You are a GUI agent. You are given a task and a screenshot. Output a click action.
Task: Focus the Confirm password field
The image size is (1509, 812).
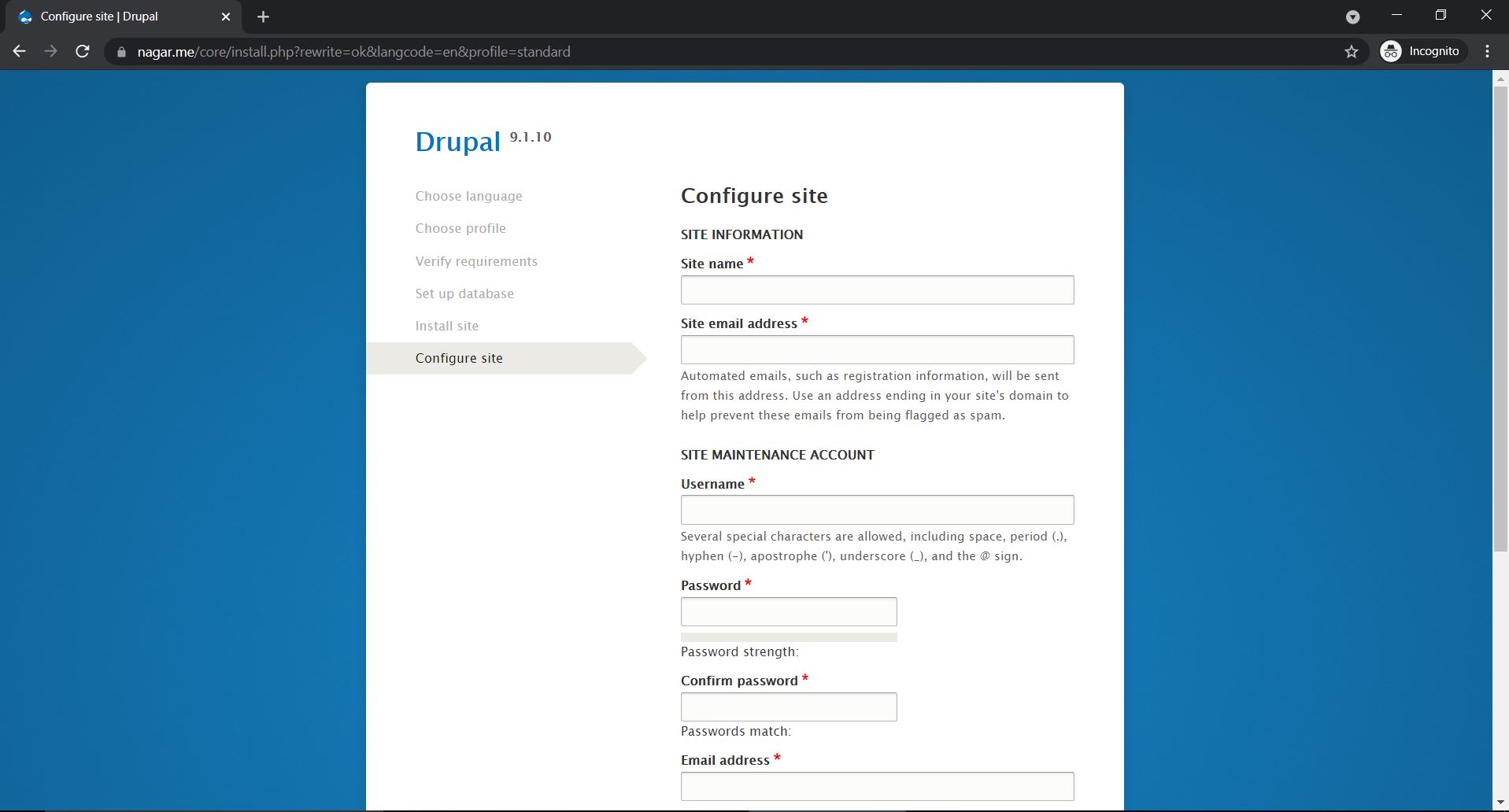point(789,707)
